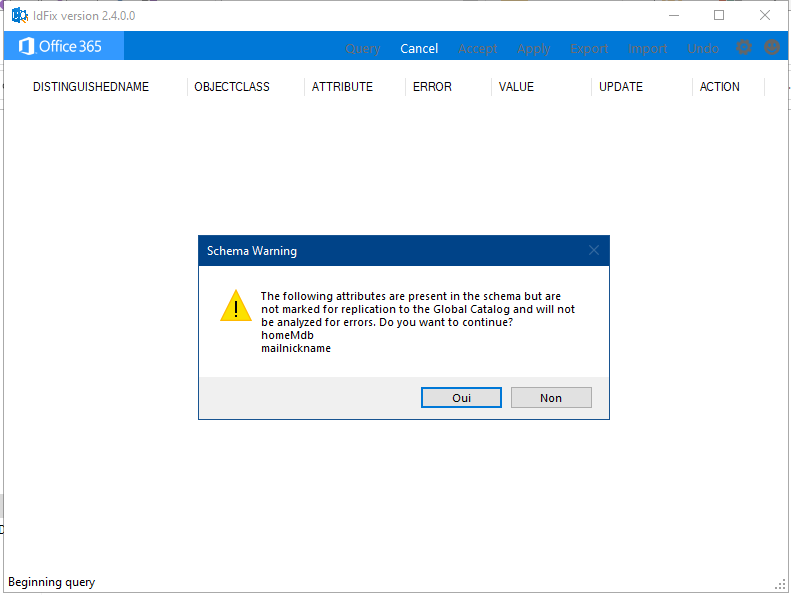Click the Undo menu item
The width and height of the screenshot is (791, 595).
(703, 48)
